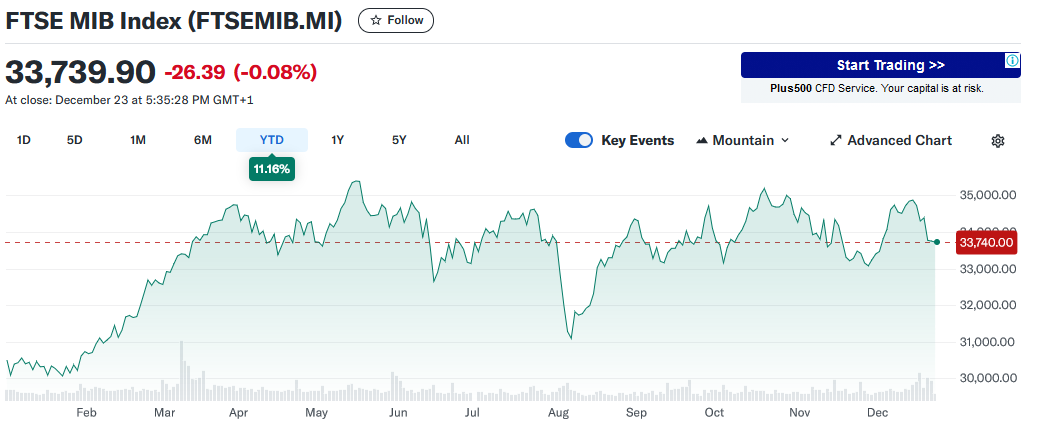
Task: Switch to the 1M range
Action: pos(138,140)
